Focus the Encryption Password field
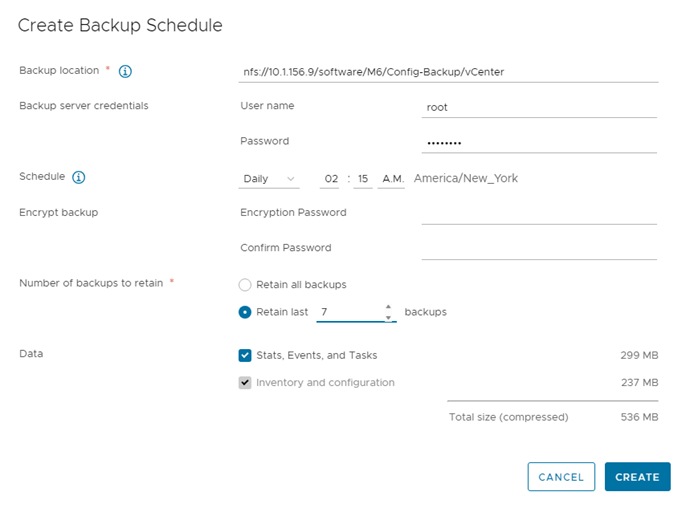 tap(539, 213)
